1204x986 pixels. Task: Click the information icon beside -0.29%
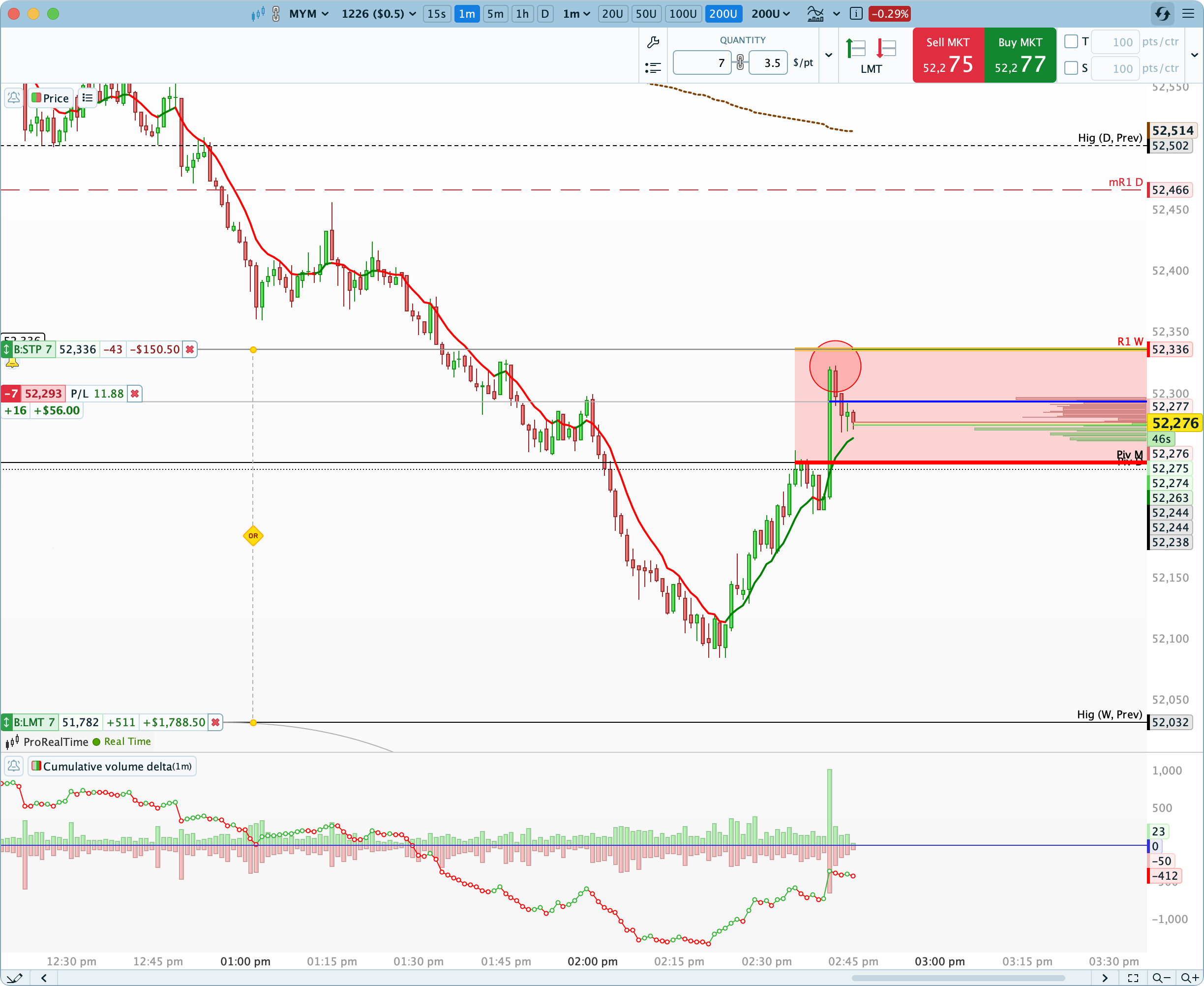pyautogui.click(x=856, y=14)
